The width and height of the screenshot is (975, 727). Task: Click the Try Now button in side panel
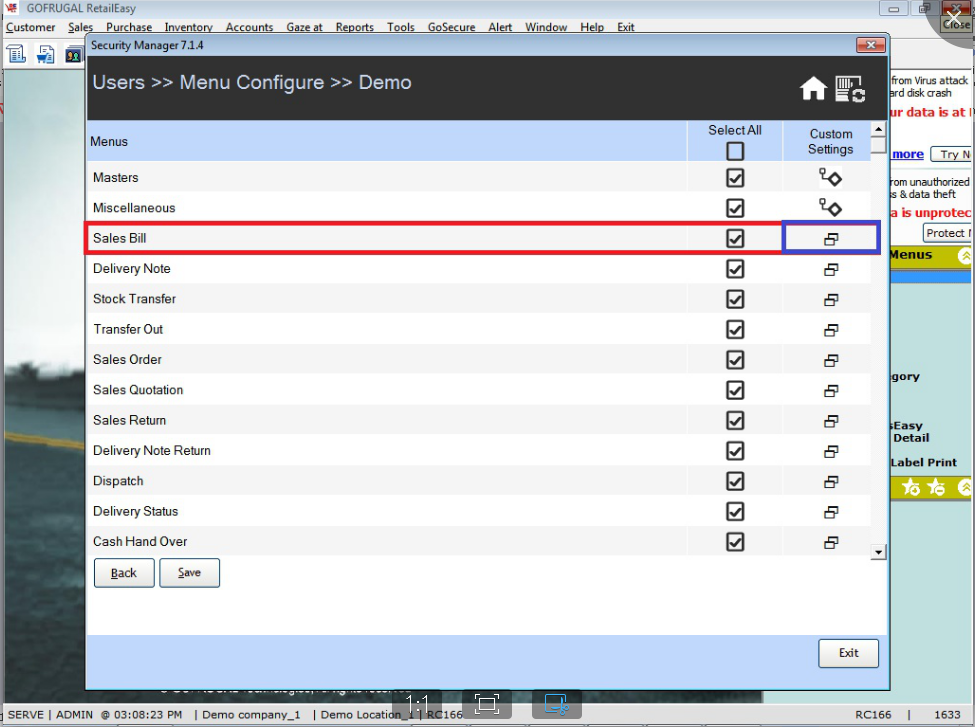click(x=952, y=154)
